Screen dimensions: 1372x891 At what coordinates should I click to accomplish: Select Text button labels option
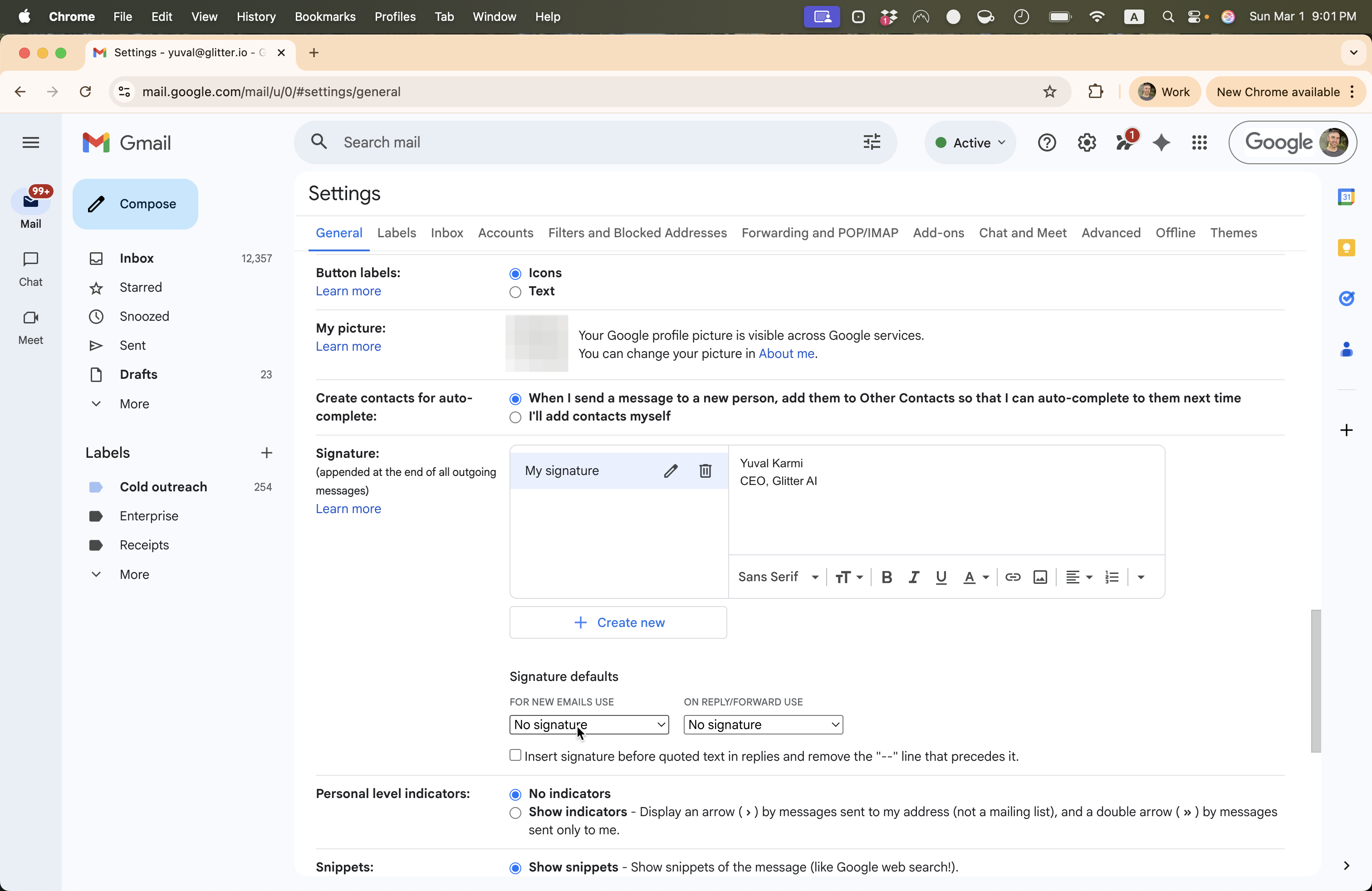pyautogui.click(x=515, y=292)
